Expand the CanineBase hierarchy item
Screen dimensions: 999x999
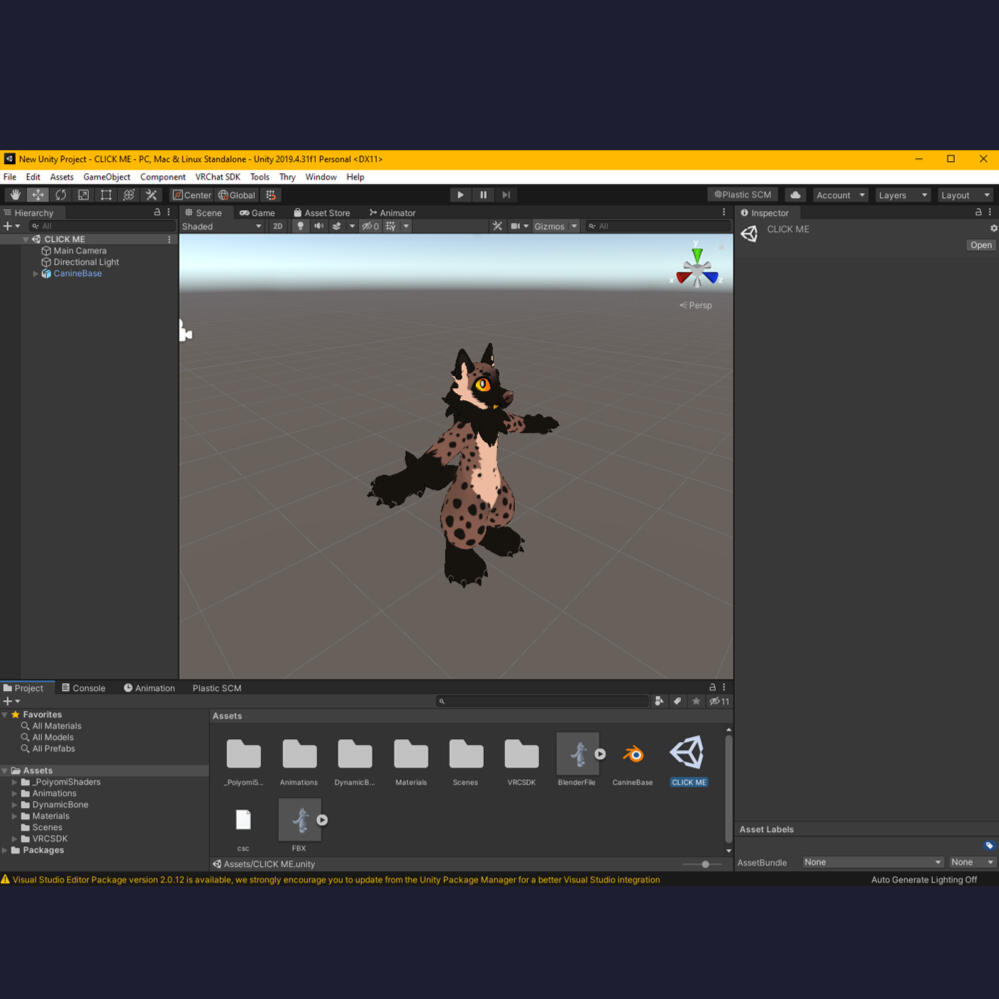[x=36, y=273]
